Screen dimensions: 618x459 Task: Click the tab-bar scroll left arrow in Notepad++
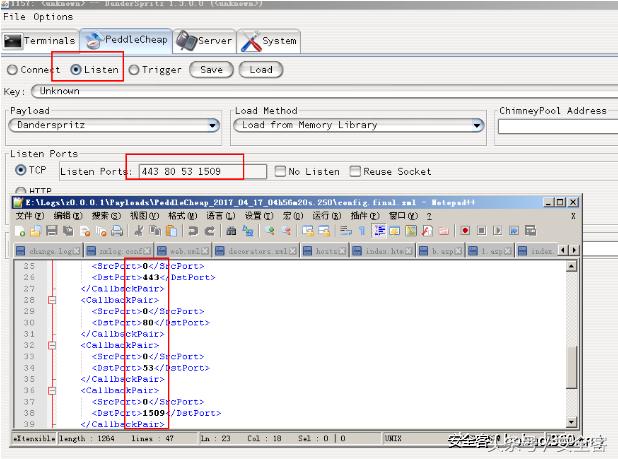click(563, 250)
